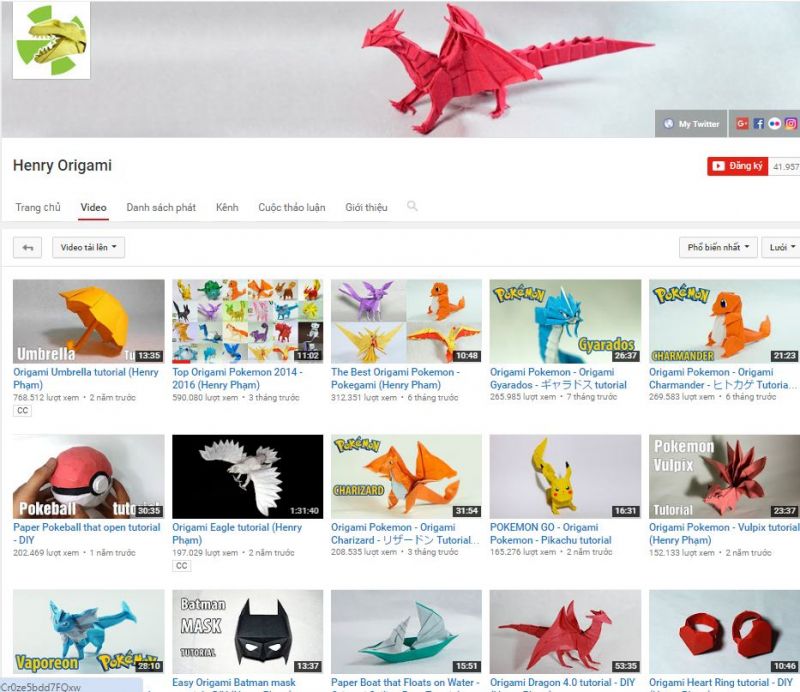Open the Google+ social icon link
The image size is (800, 692).
(742, 124)
